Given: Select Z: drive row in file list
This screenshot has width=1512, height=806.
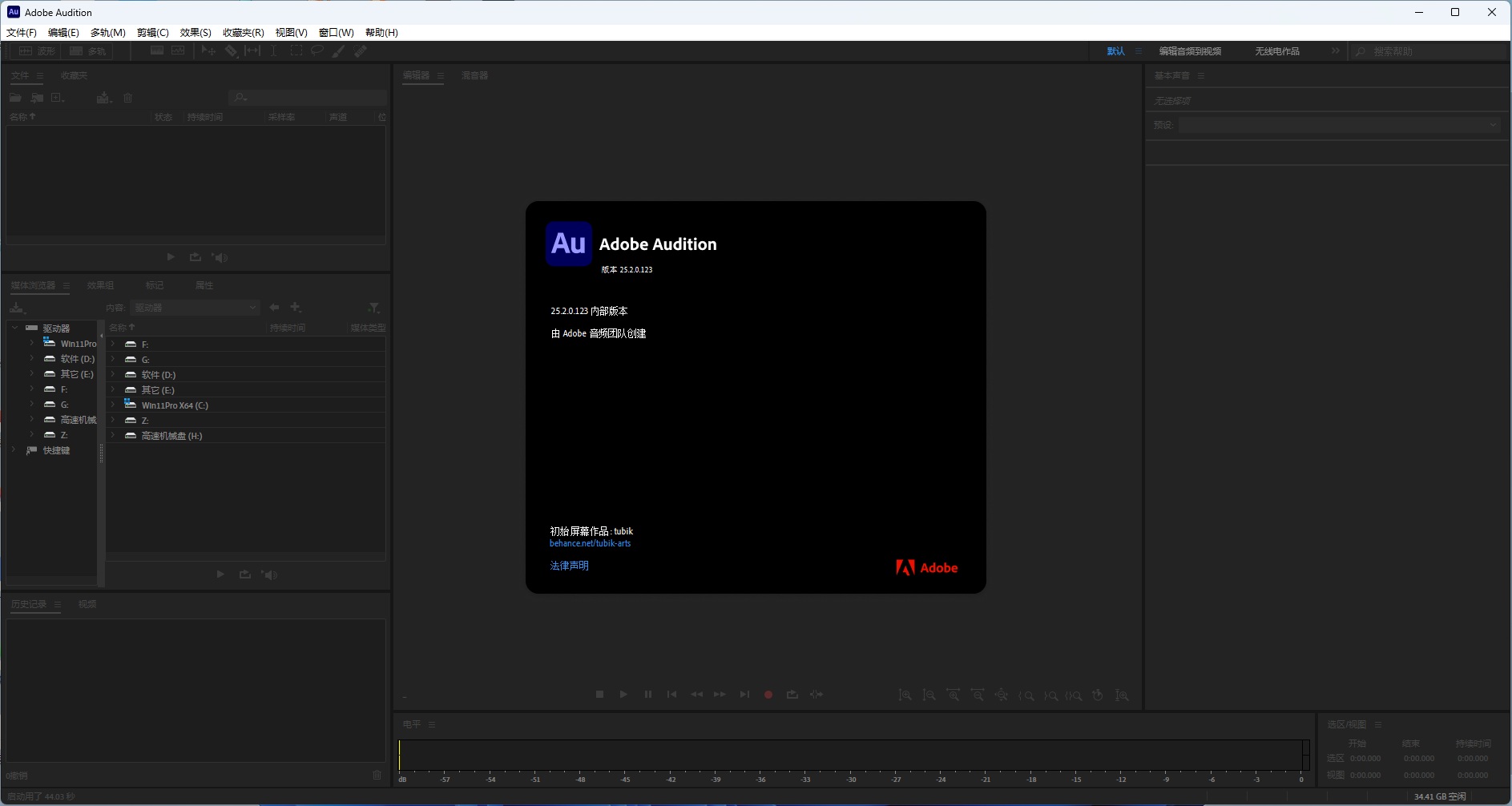Looking at the screenshot, I should pyautogui.click(x=247, y=420).
